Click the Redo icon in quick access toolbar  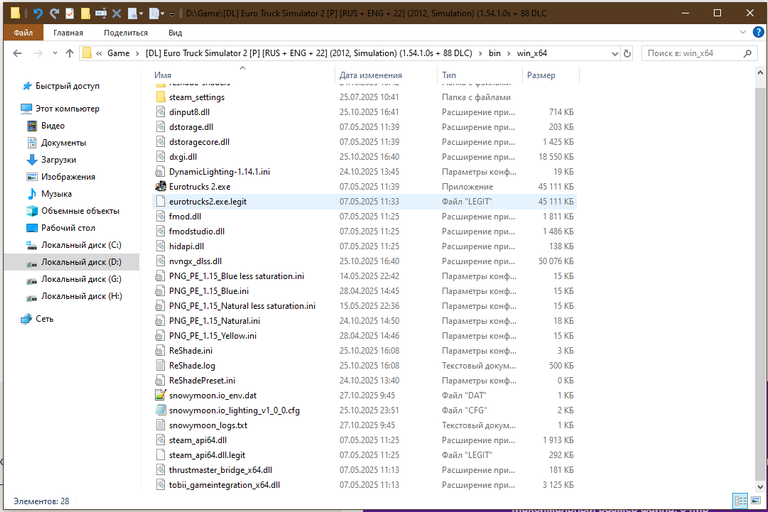tap(54, 13)
